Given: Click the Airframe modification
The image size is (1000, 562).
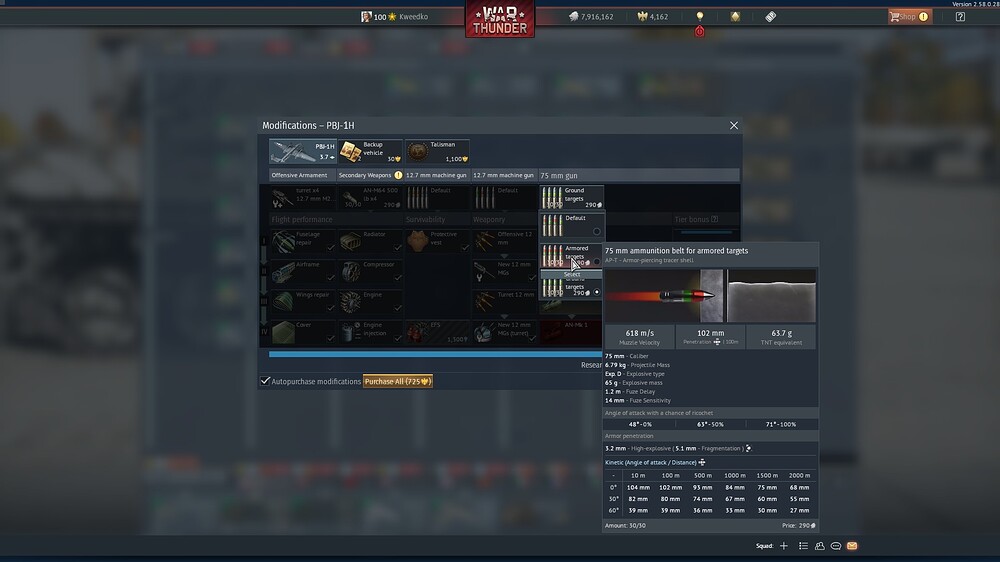Looking at the screenshot, I should pyautogui.click(x=303, y=272).
